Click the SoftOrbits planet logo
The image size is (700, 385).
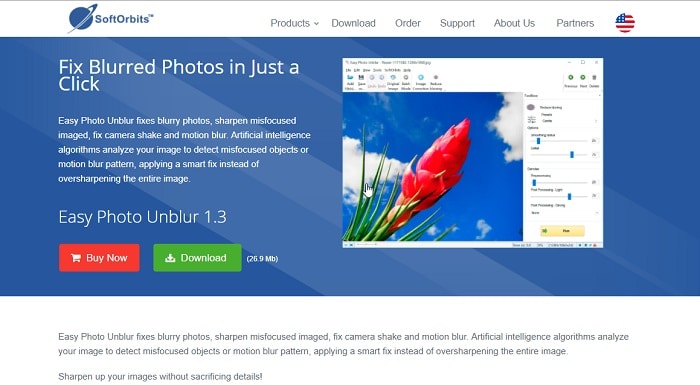tap(110, 18)
